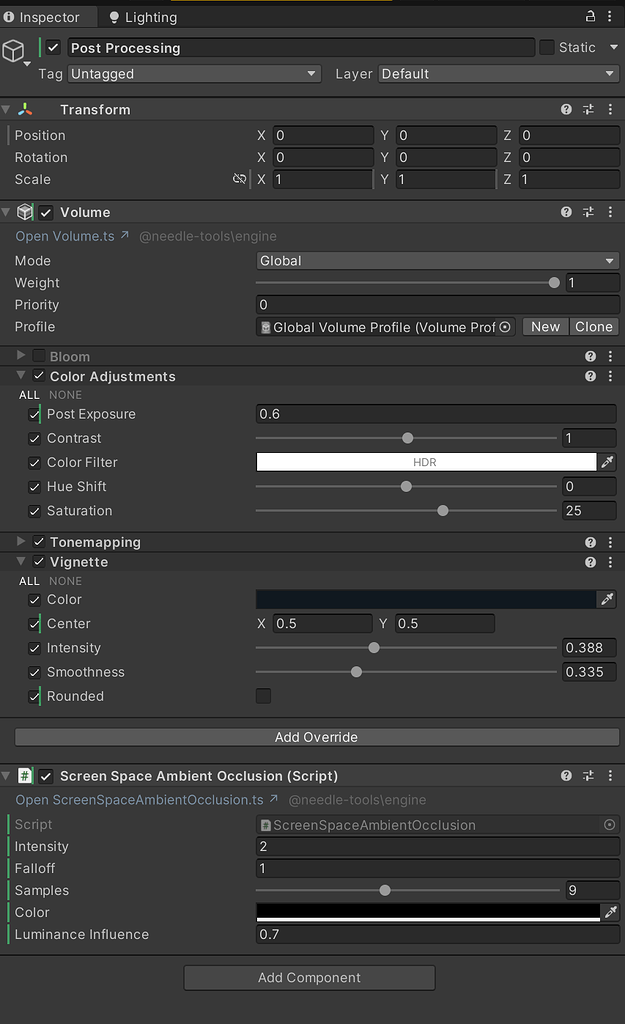The image size is (625, 1024).
Task: Click the Vignette color eyedropper icon
Action: tap(608, 599)
